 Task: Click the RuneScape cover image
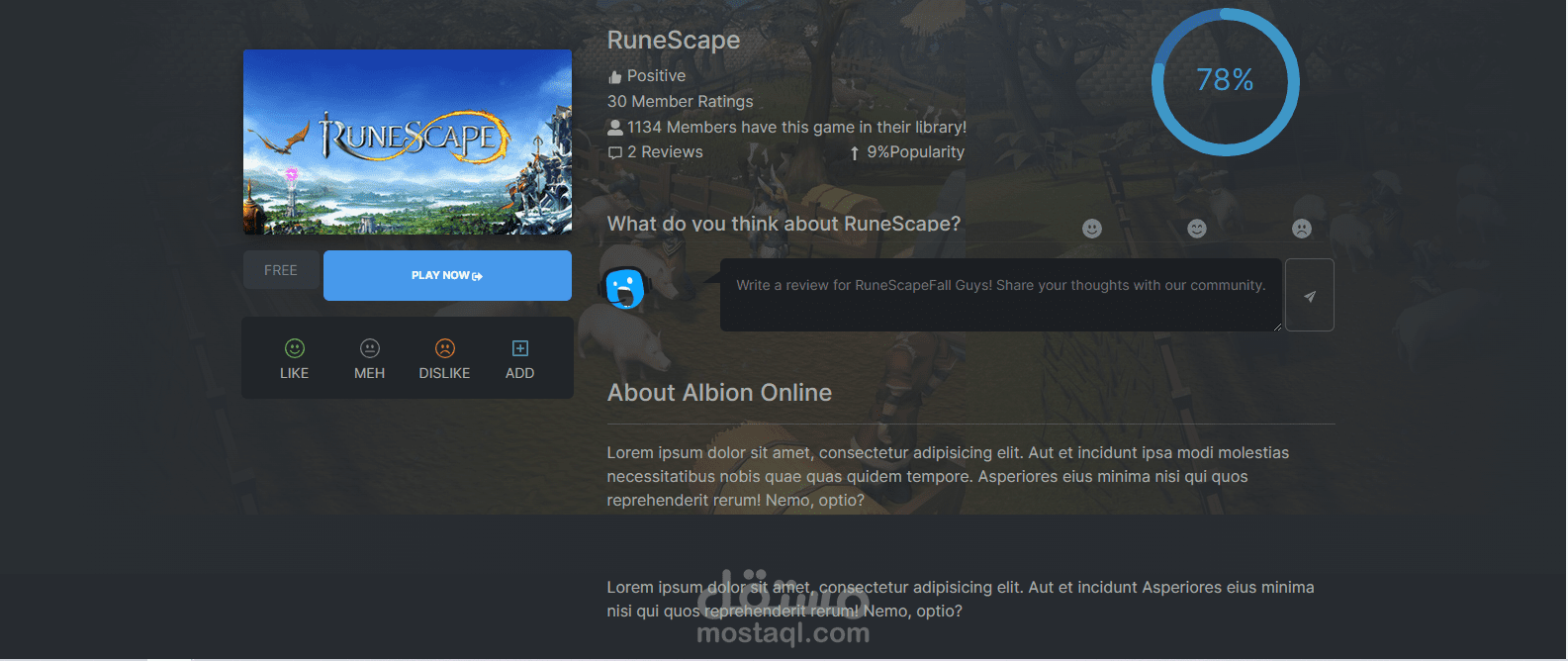408,142
